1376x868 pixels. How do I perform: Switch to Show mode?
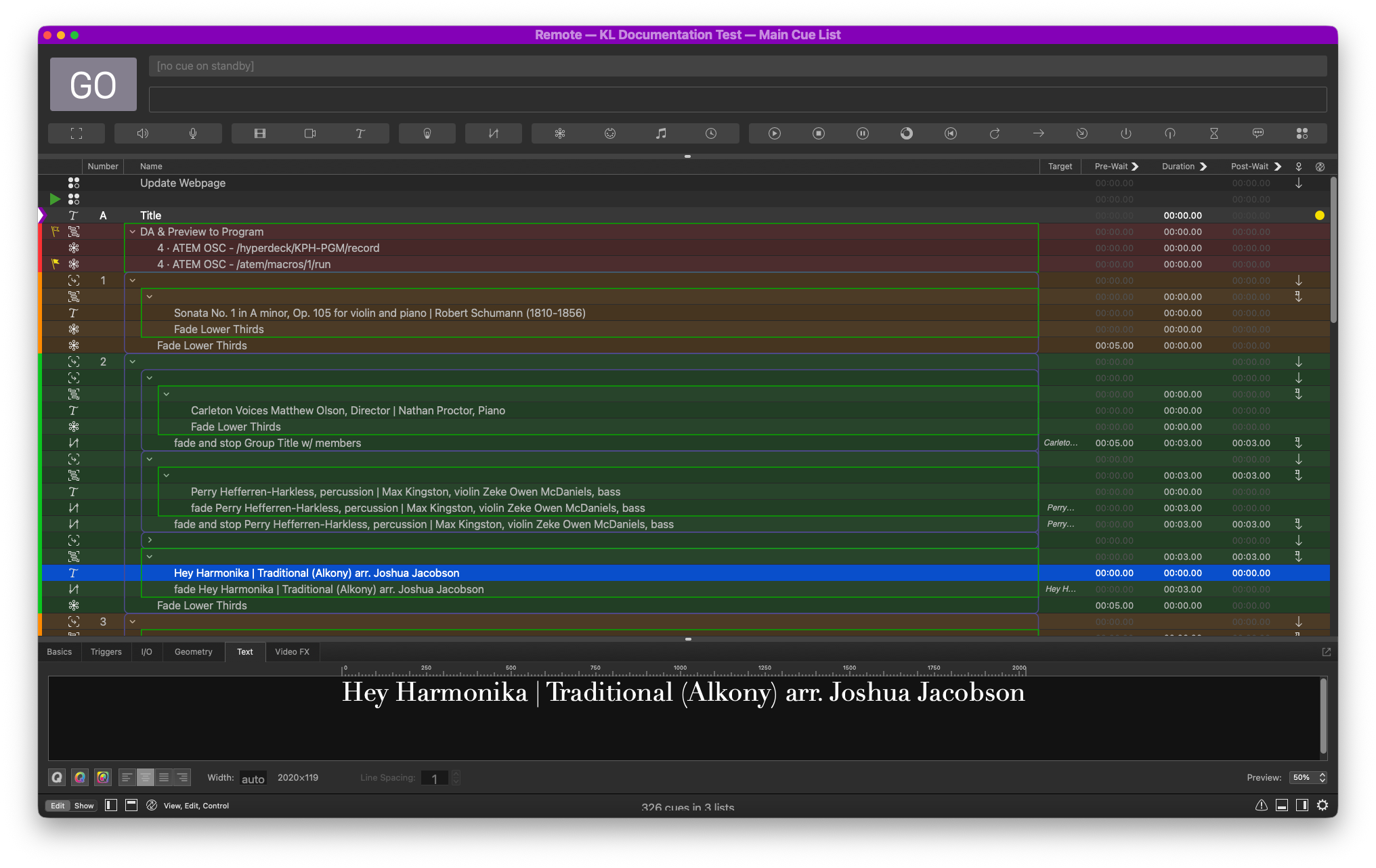pos(84,806)
